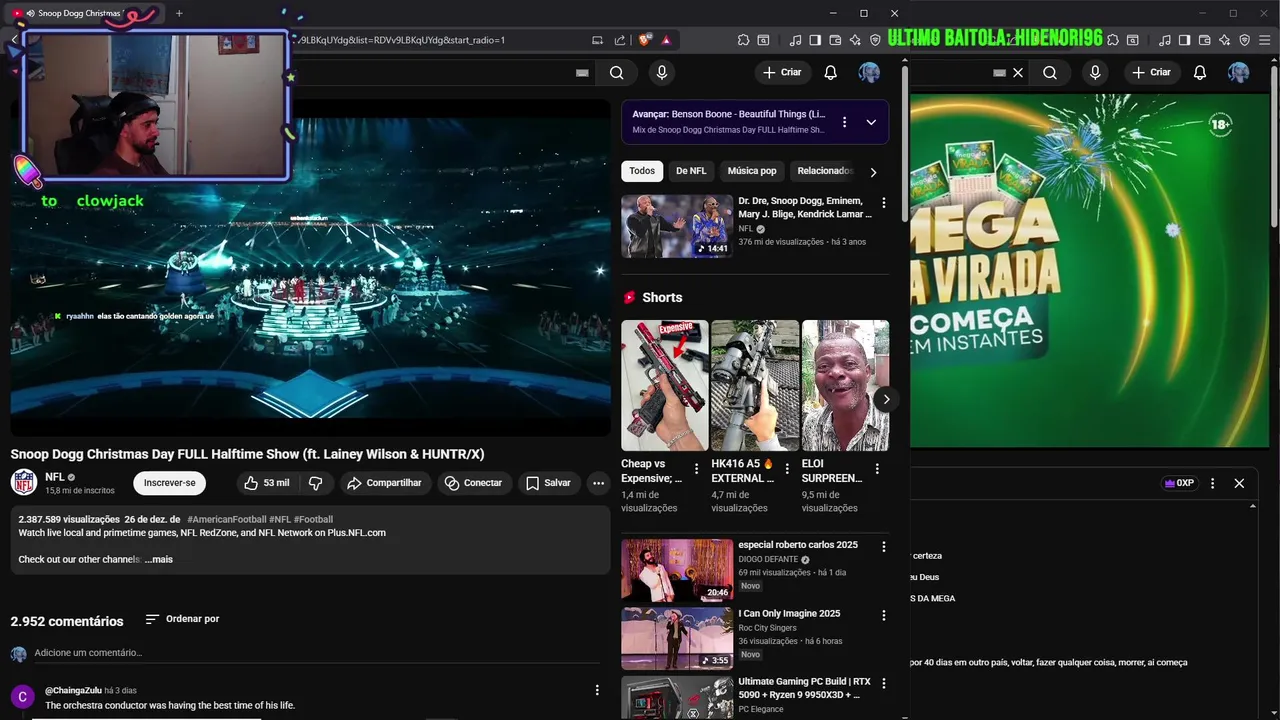Close the live chat panel with X
The height and width of the screenshot is (720, 1280).
click(1239, 483)
